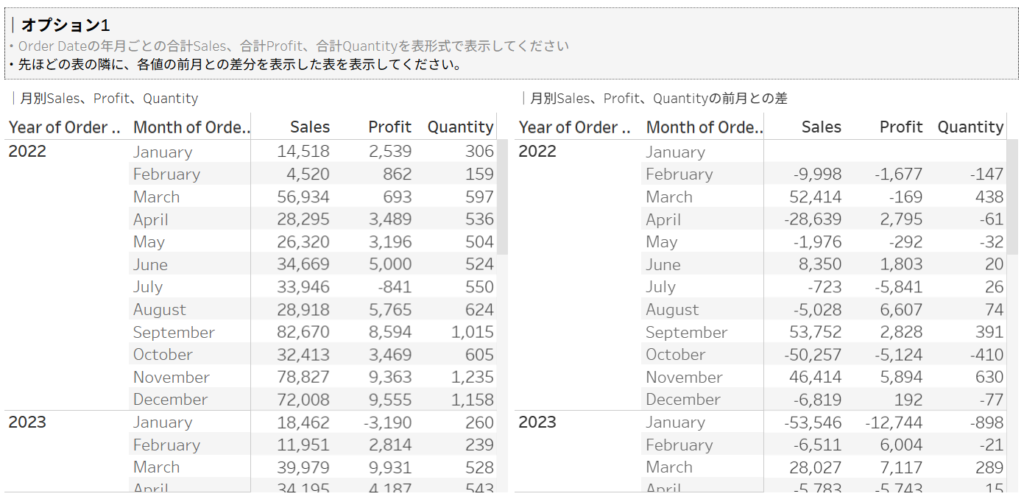Click Year of Order header in left table
Viewport: 1024px width, 502px height.
tap(64, 127)
